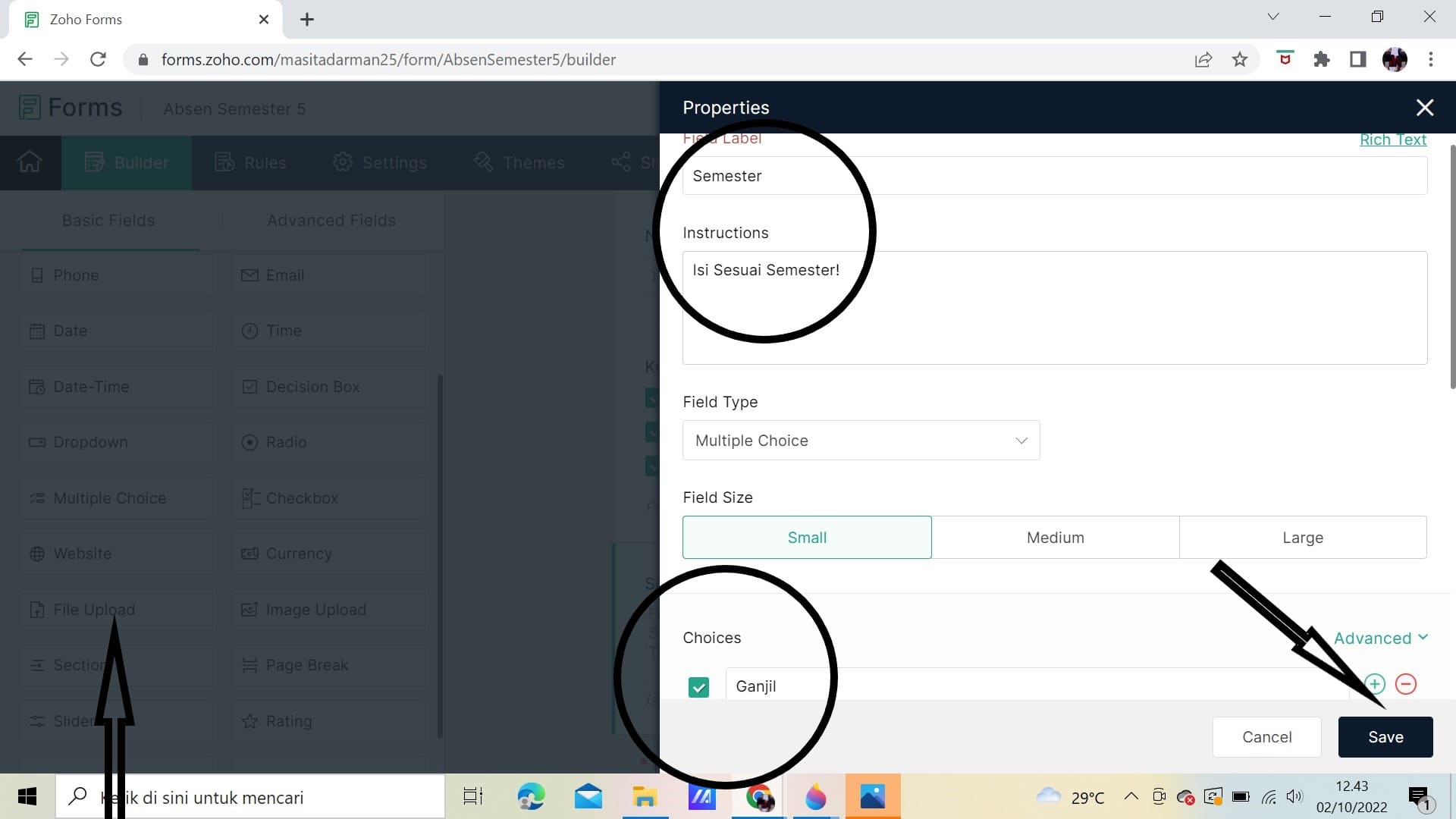Viewport: 1456px width, 819px height.
Task: Select the Decision Box field icon
Action: click(249, 387)
